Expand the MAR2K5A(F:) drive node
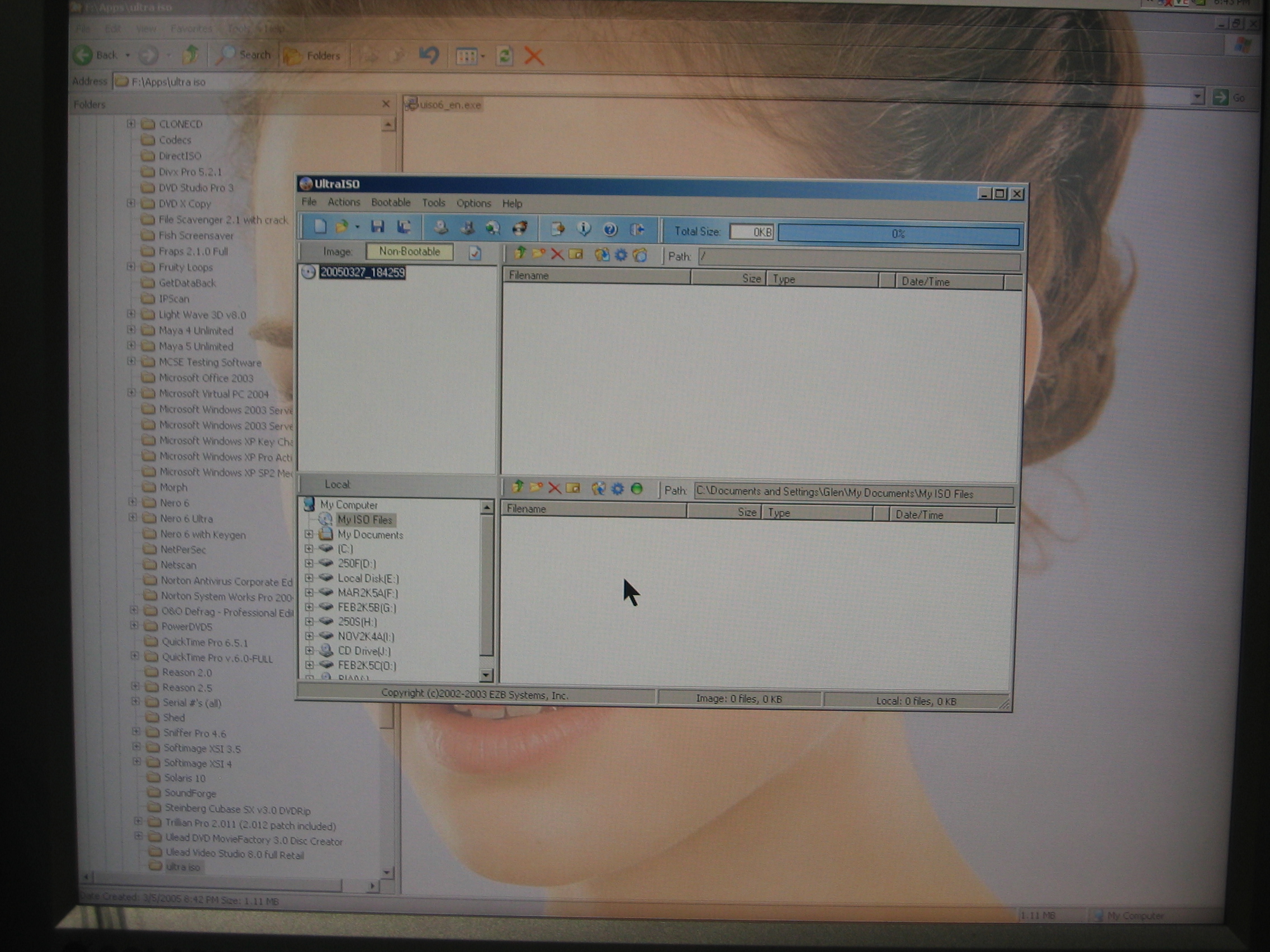1270x952 pixels. click(x=309, y=593)
